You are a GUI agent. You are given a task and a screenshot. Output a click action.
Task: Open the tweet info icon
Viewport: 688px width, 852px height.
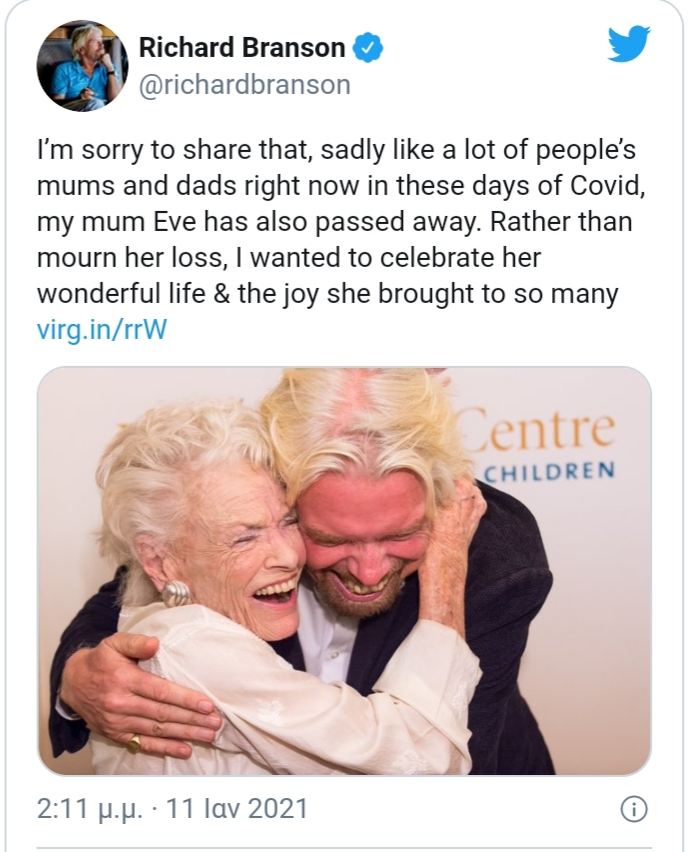[x=632, y=808]
